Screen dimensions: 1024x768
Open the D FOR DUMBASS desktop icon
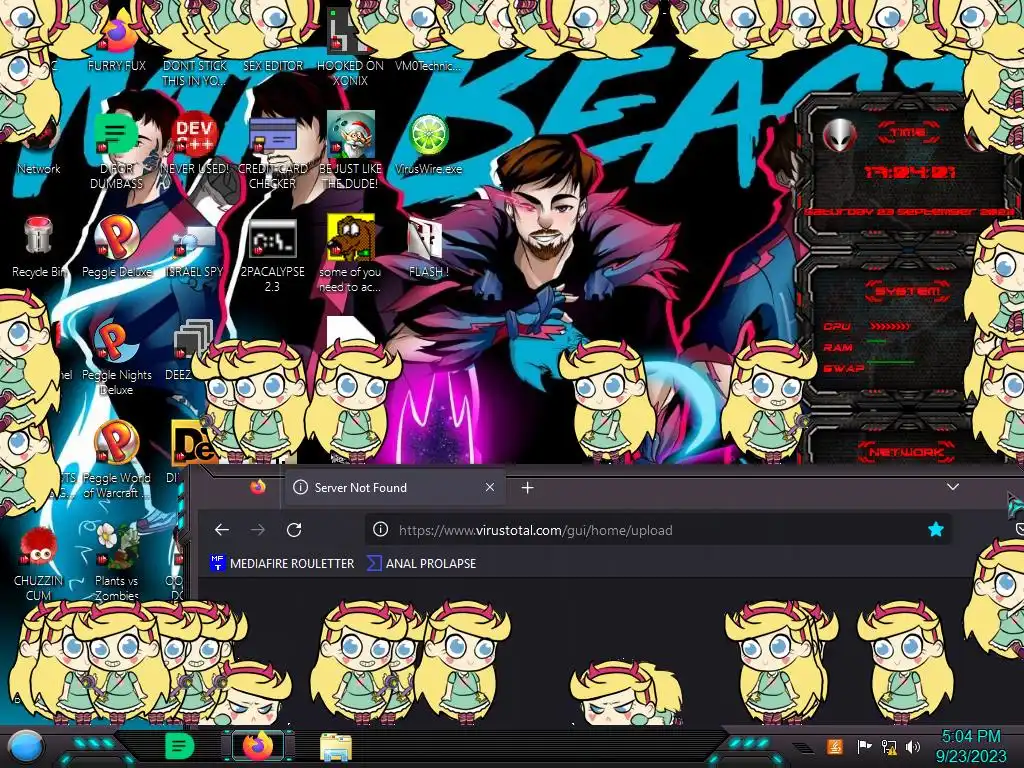coord(116,152)
